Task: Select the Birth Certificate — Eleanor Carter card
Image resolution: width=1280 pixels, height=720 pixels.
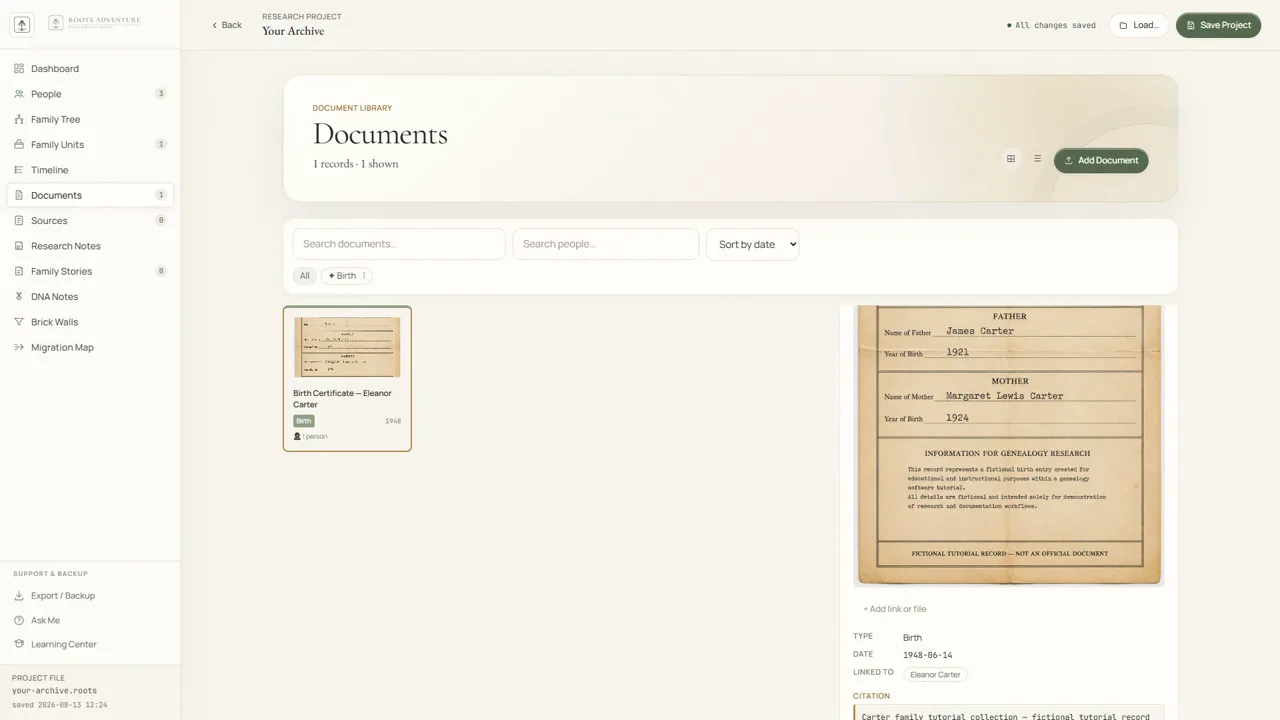Action: click(347, 379)
